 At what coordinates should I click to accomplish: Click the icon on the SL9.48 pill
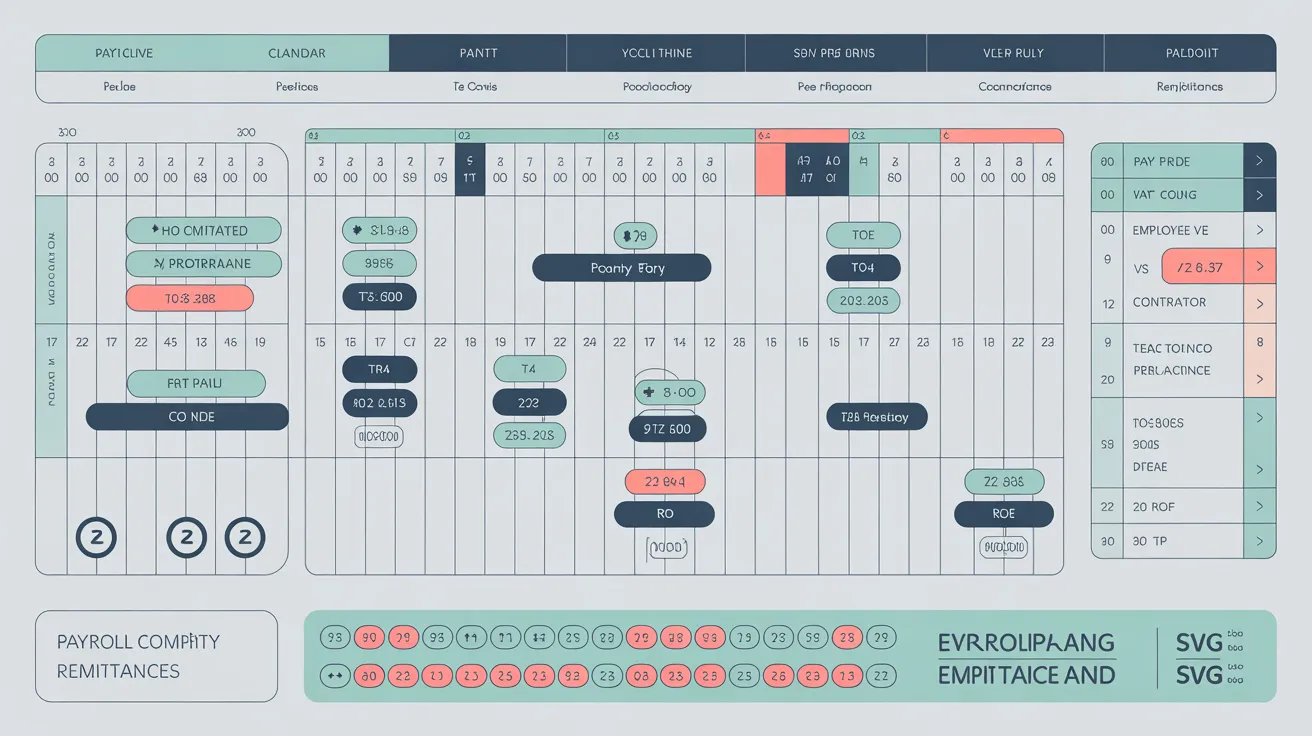[x=354, y=231]
